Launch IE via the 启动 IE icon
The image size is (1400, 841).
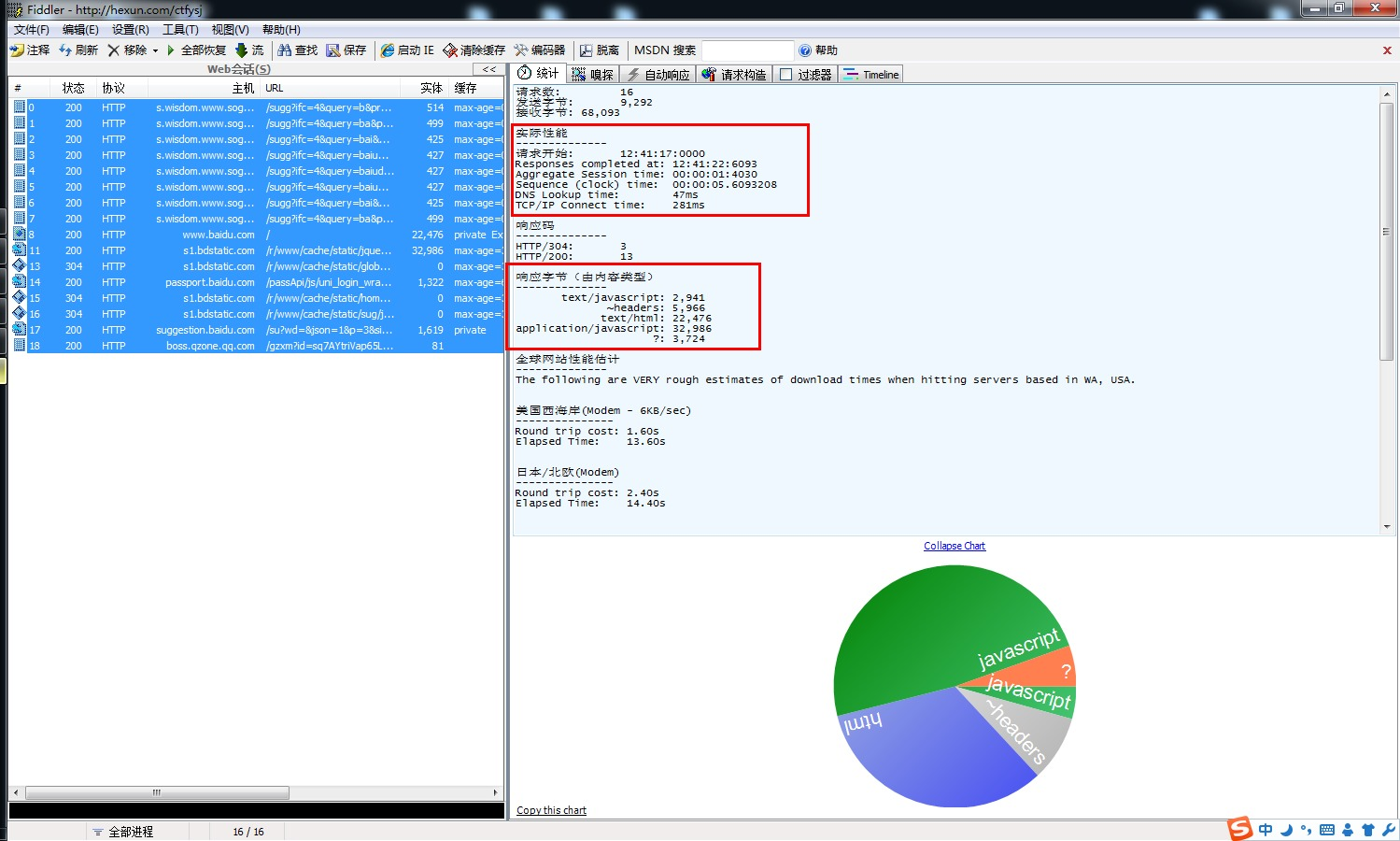click(406, 50)
